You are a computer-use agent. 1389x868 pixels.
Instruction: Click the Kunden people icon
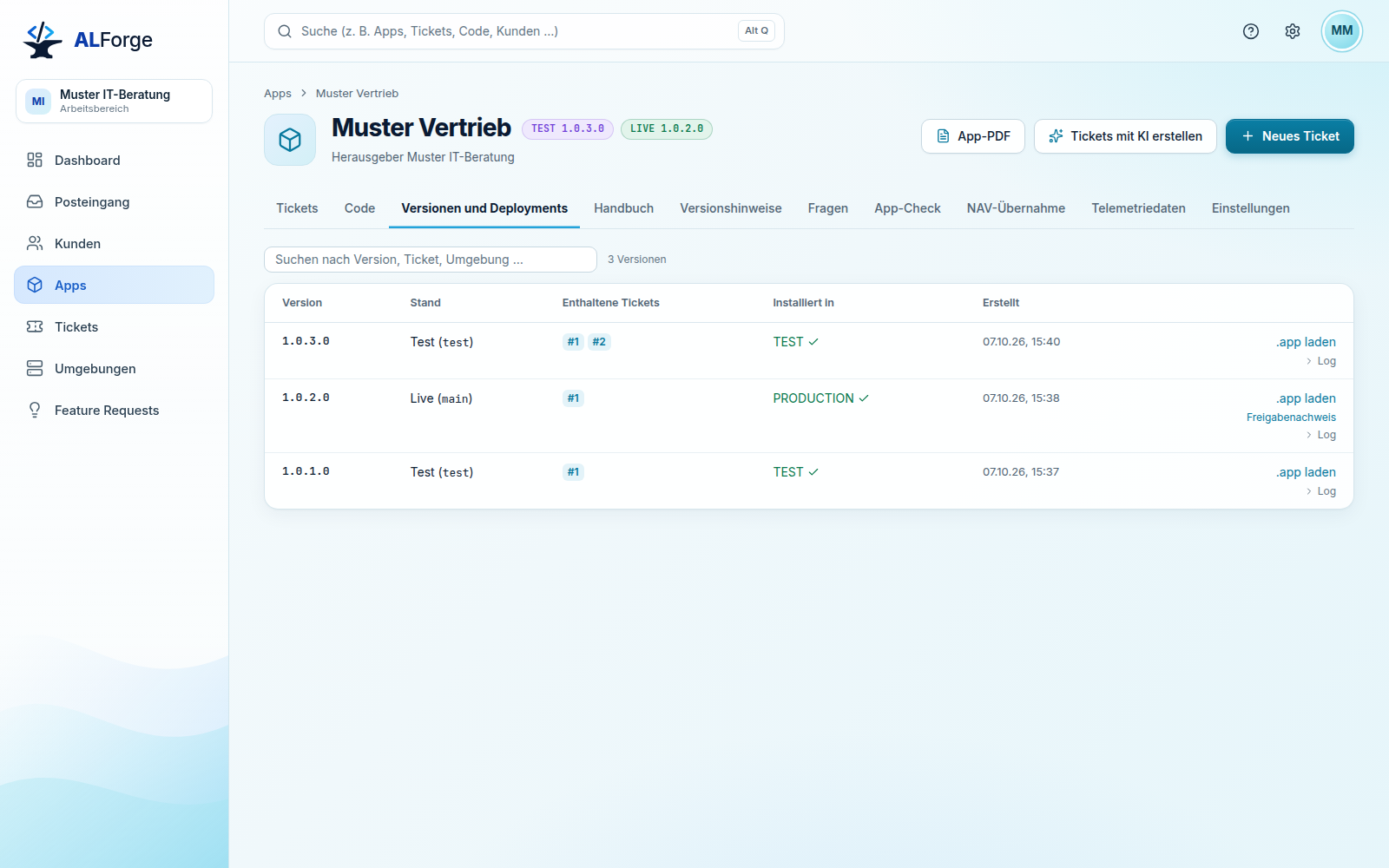point(35,243)
